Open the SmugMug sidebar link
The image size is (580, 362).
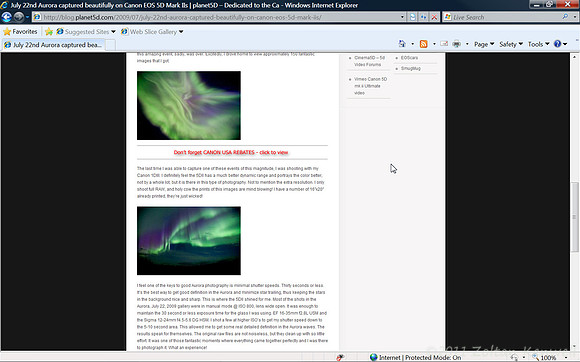411,68
